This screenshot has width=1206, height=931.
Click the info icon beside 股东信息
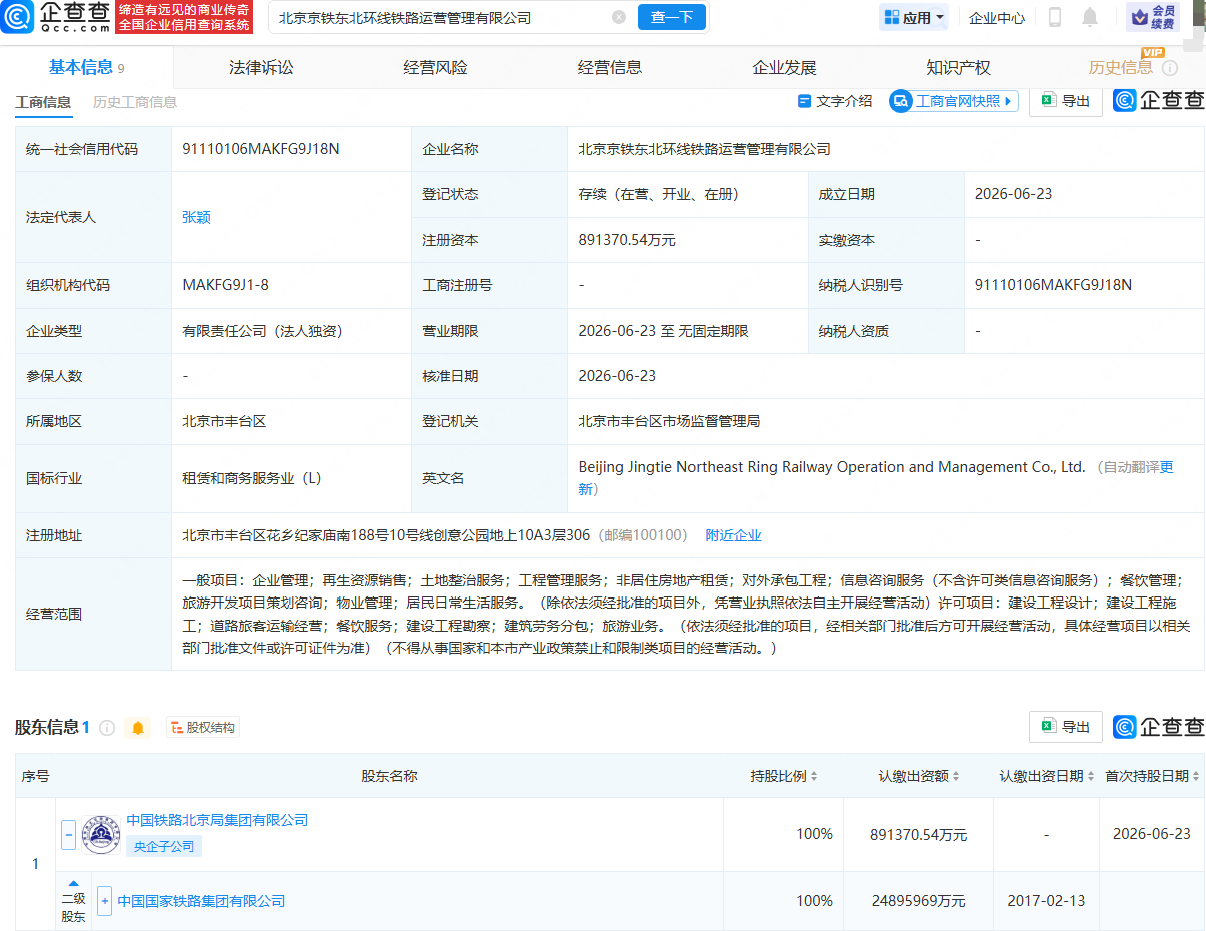pos(107,728)
